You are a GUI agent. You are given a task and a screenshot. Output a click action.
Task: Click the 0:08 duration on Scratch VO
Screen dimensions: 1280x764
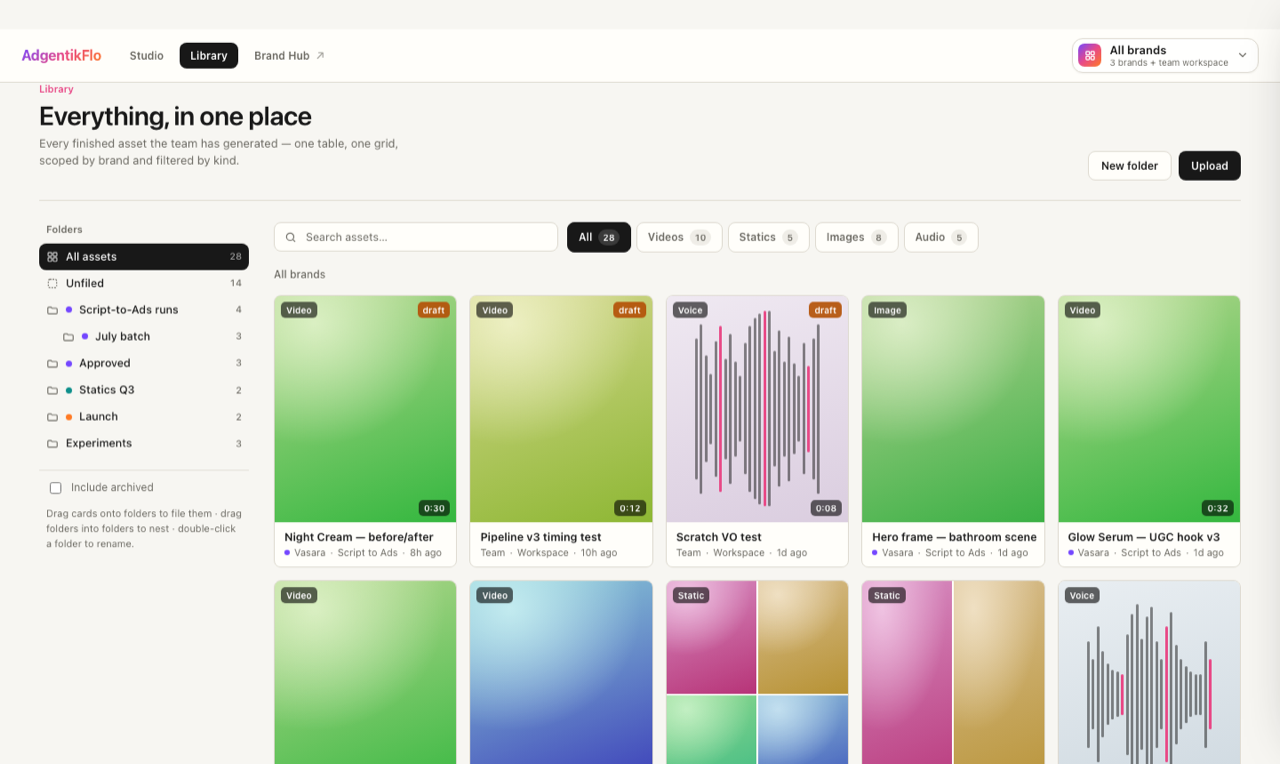click(x=826, y=508)
